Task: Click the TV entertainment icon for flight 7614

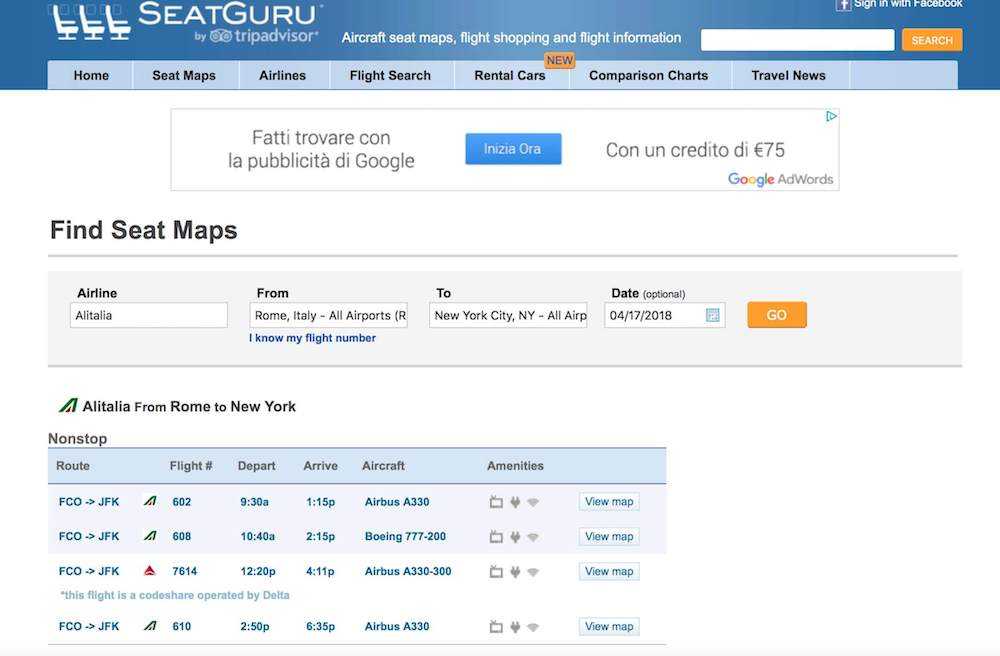Action: [x=496, y=572]
